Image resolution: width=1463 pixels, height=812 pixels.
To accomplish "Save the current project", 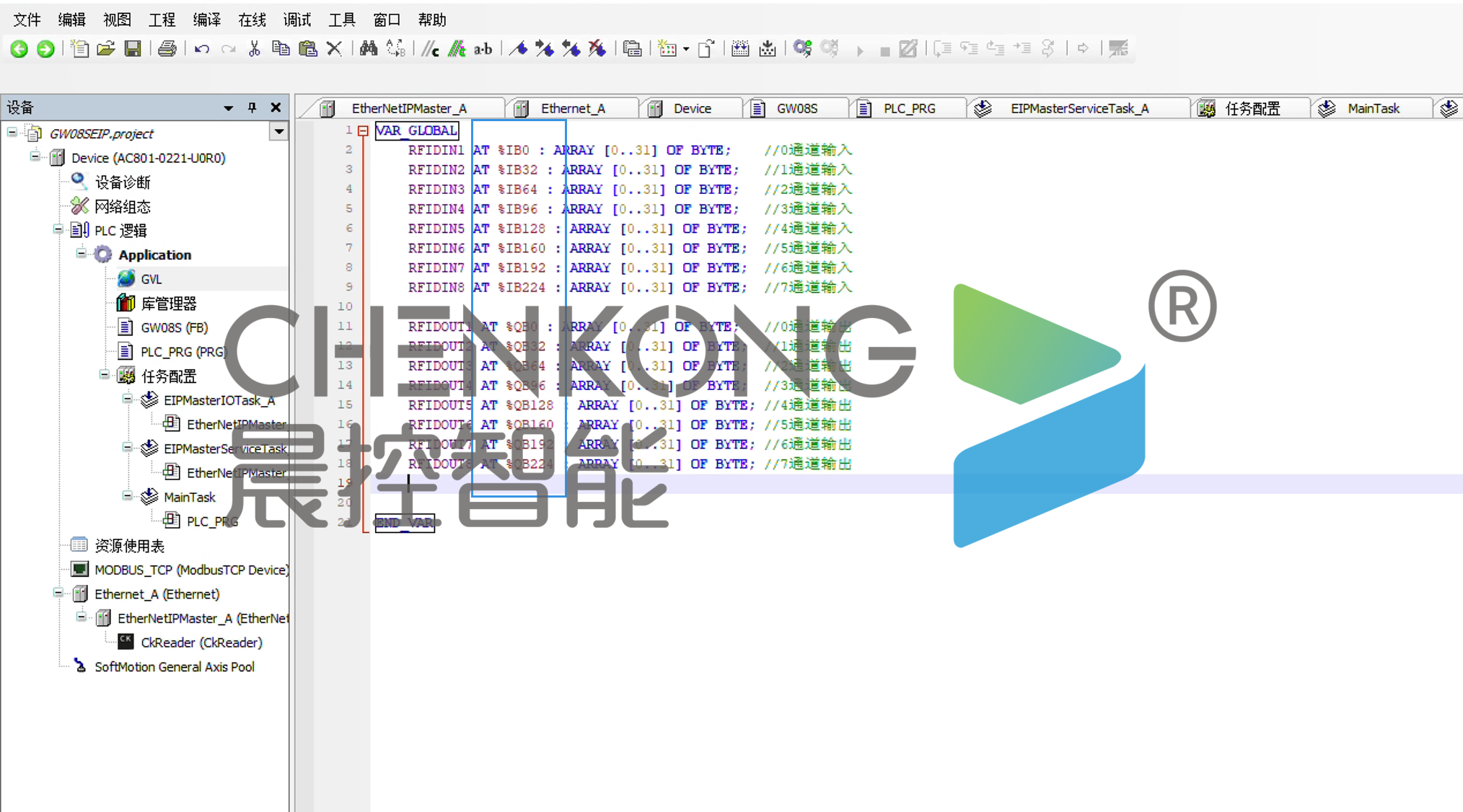I will click(133, 48).
